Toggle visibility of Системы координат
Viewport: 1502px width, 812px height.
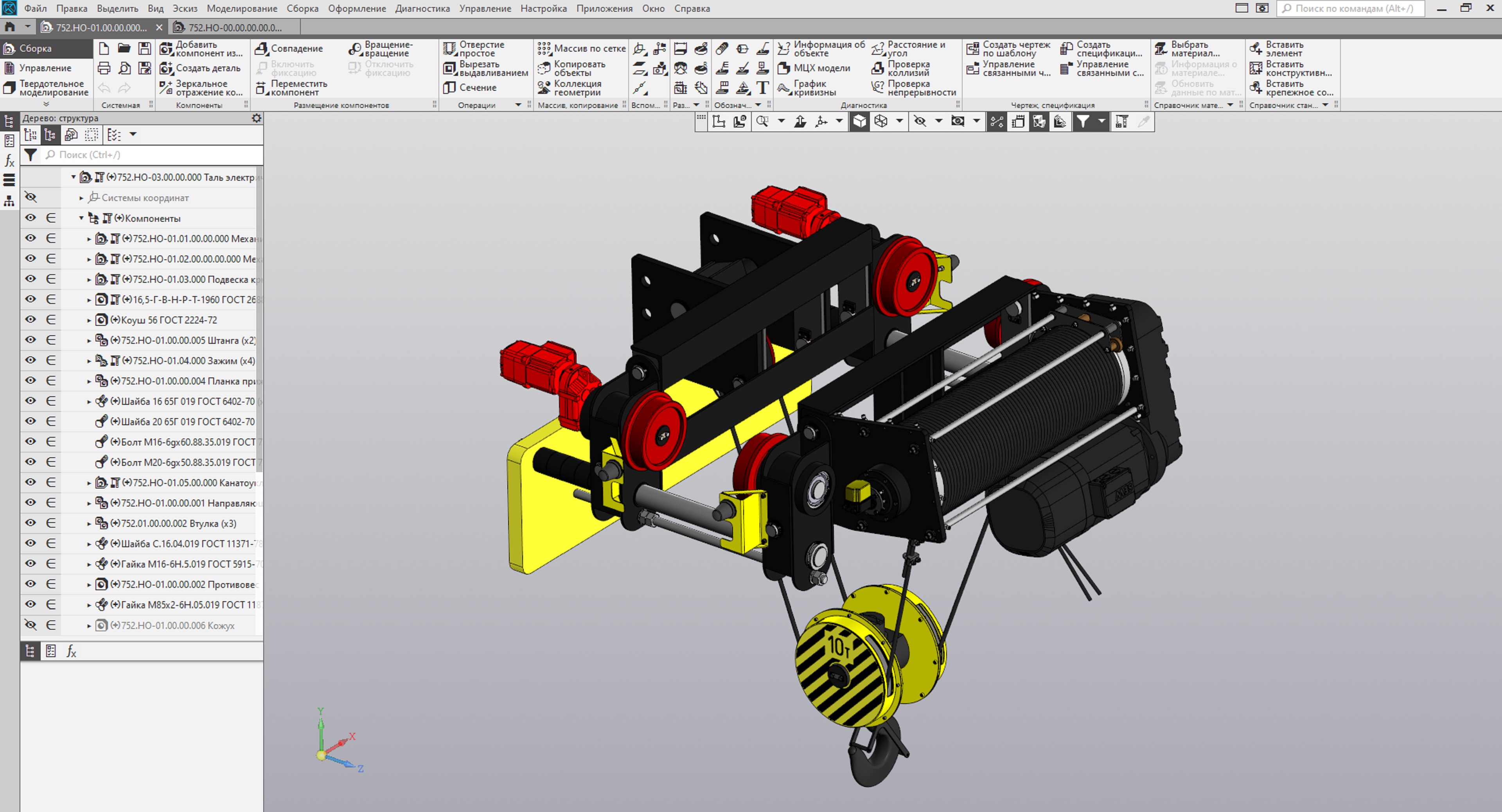[31, 198]
